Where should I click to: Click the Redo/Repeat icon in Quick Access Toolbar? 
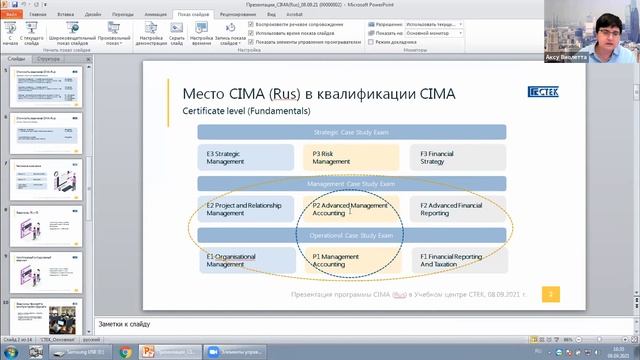[x=36, y=4]
